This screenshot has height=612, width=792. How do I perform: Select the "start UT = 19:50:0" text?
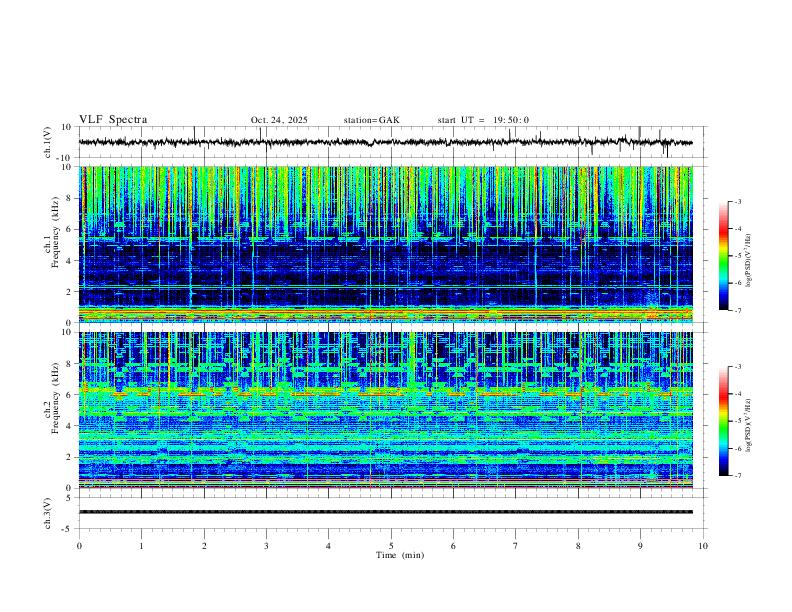pyautogui.click(x=483, y=120)
